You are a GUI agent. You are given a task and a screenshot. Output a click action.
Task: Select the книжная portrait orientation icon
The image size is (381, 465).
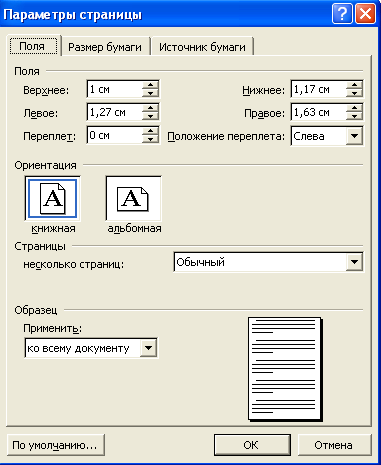(x=53, y=199)
